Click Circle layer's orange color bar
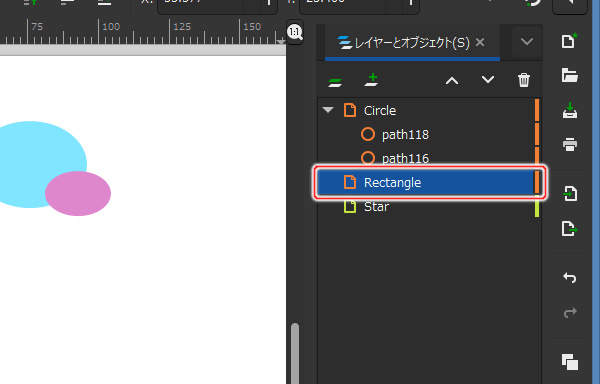600x384 pixels. click(537, 110)
